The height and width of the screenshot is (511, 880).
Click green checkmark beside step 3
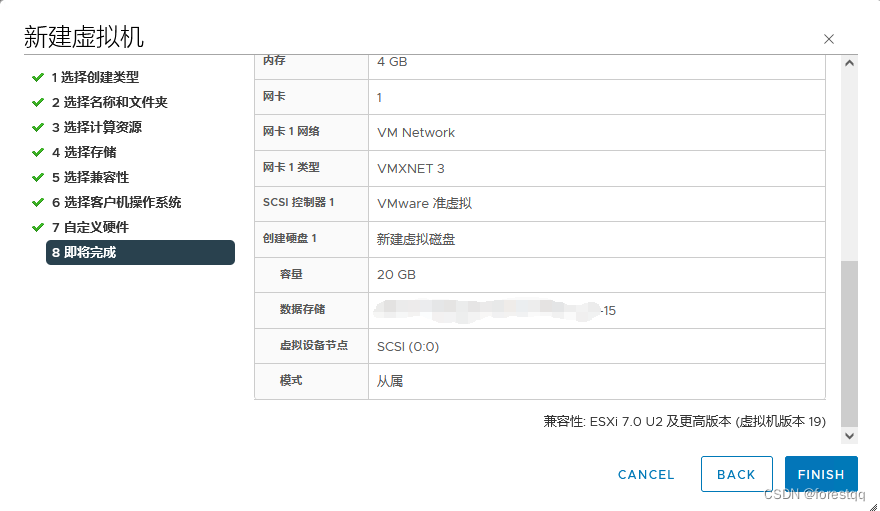(38, 127)
